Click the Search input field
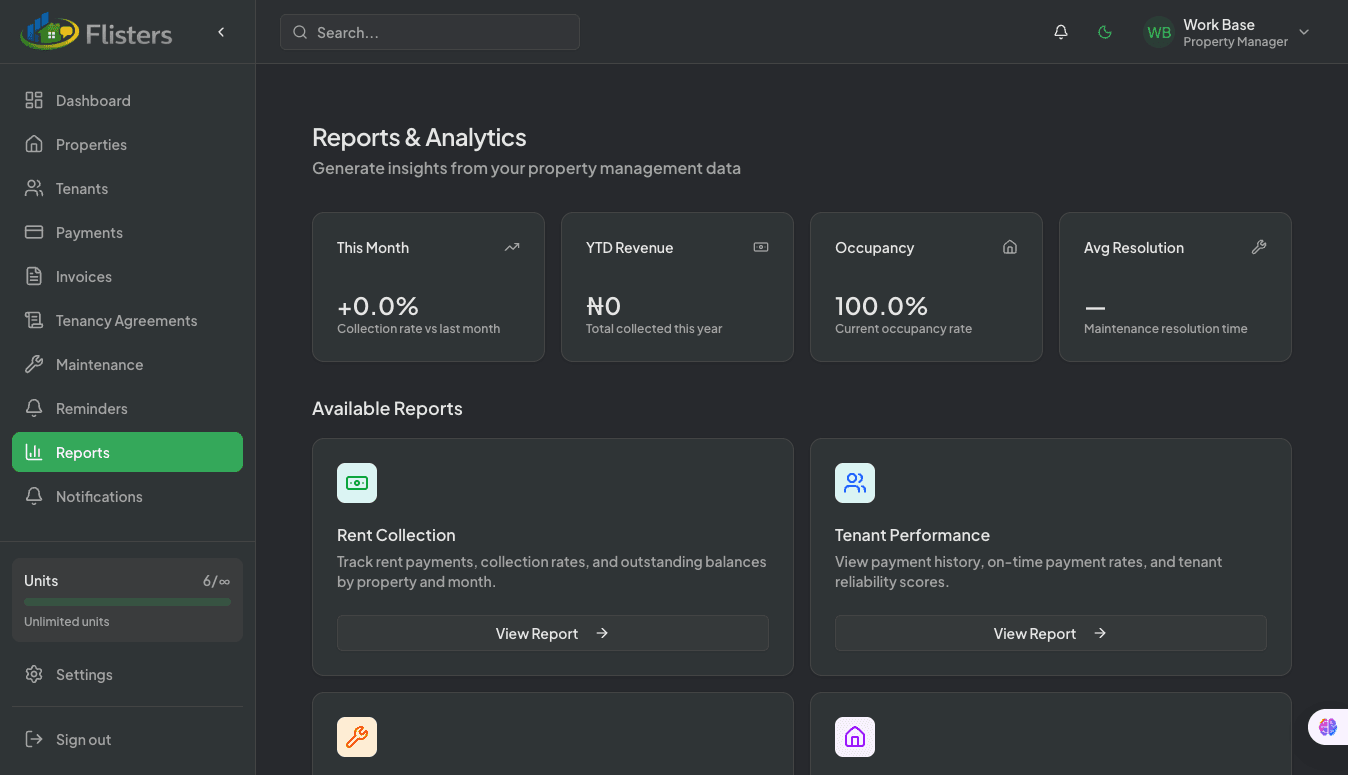 430,32
